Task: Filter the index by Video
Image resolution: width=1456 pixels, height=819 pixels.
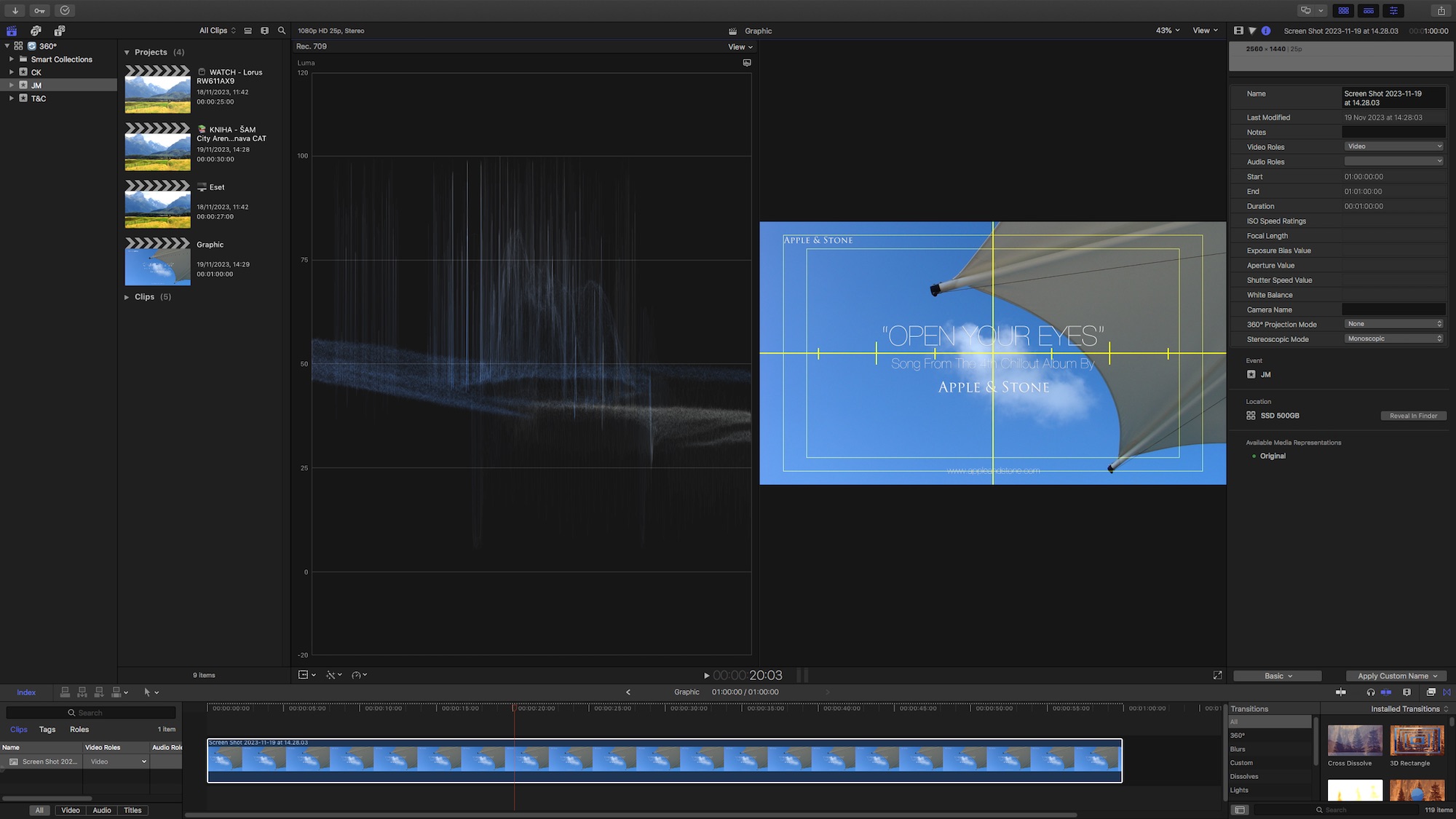Action: click(x=71, y=810)
